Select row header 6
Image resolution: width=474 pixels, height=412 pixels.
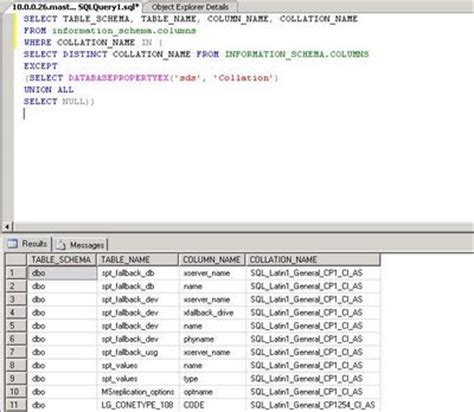pyautogui.click(x=16, y=339)
